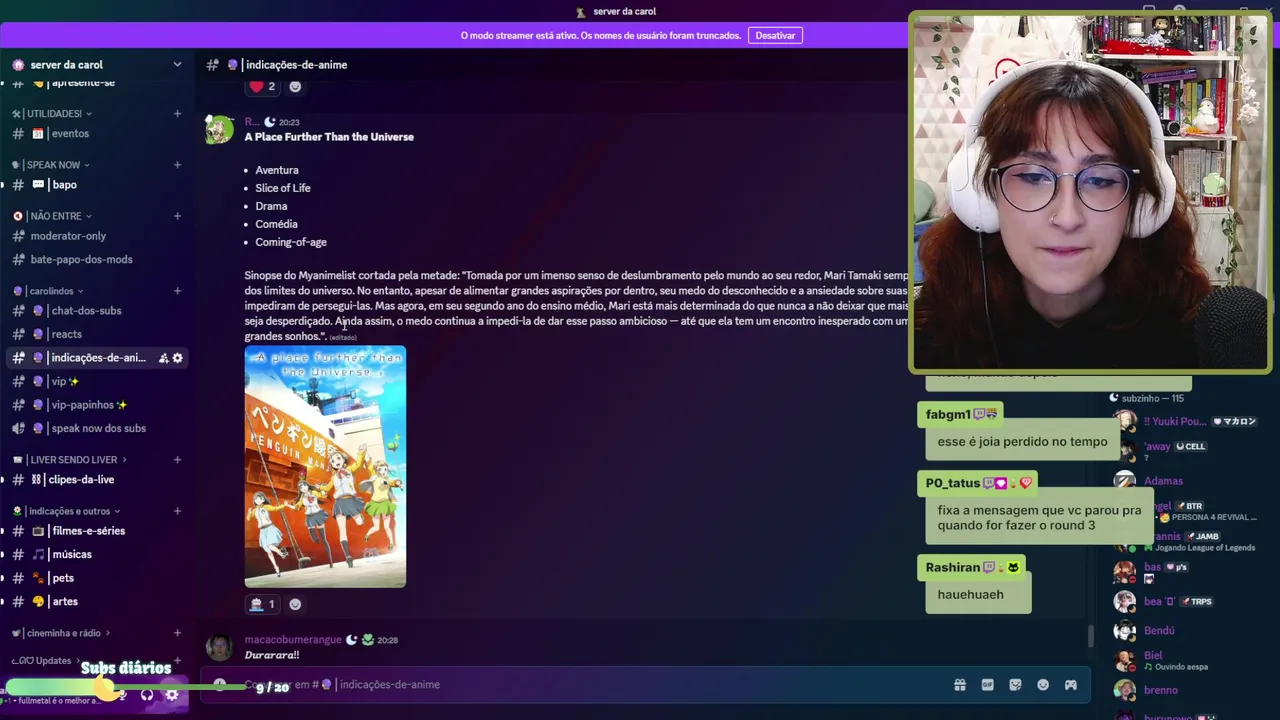Open the bapo channel
Viewport: 1280px width, 720px height.
[96, 185]
